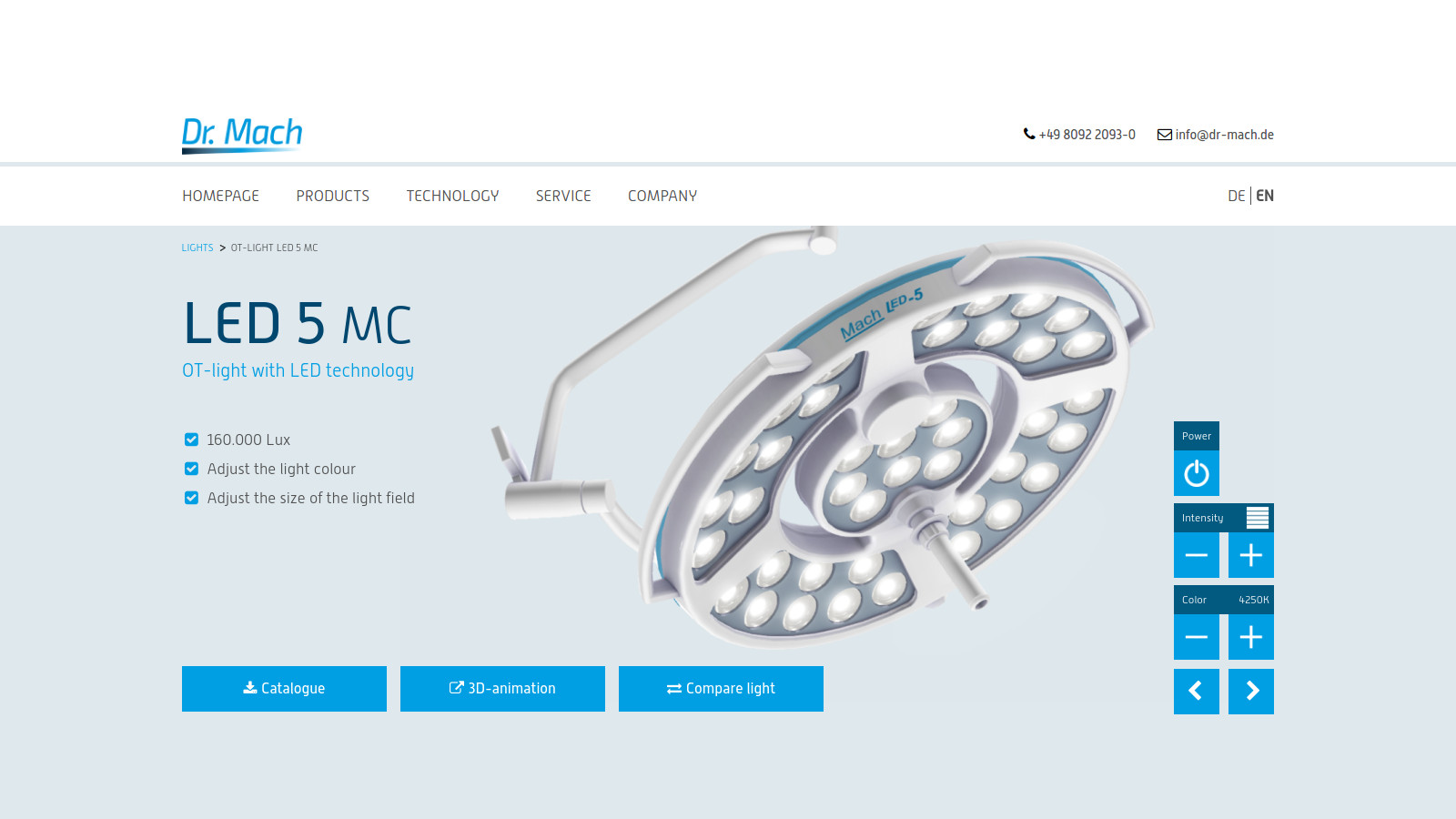The image size is (1456, 819).
Task: Open the COMPANY menu
Action: [x=662, y=196]
